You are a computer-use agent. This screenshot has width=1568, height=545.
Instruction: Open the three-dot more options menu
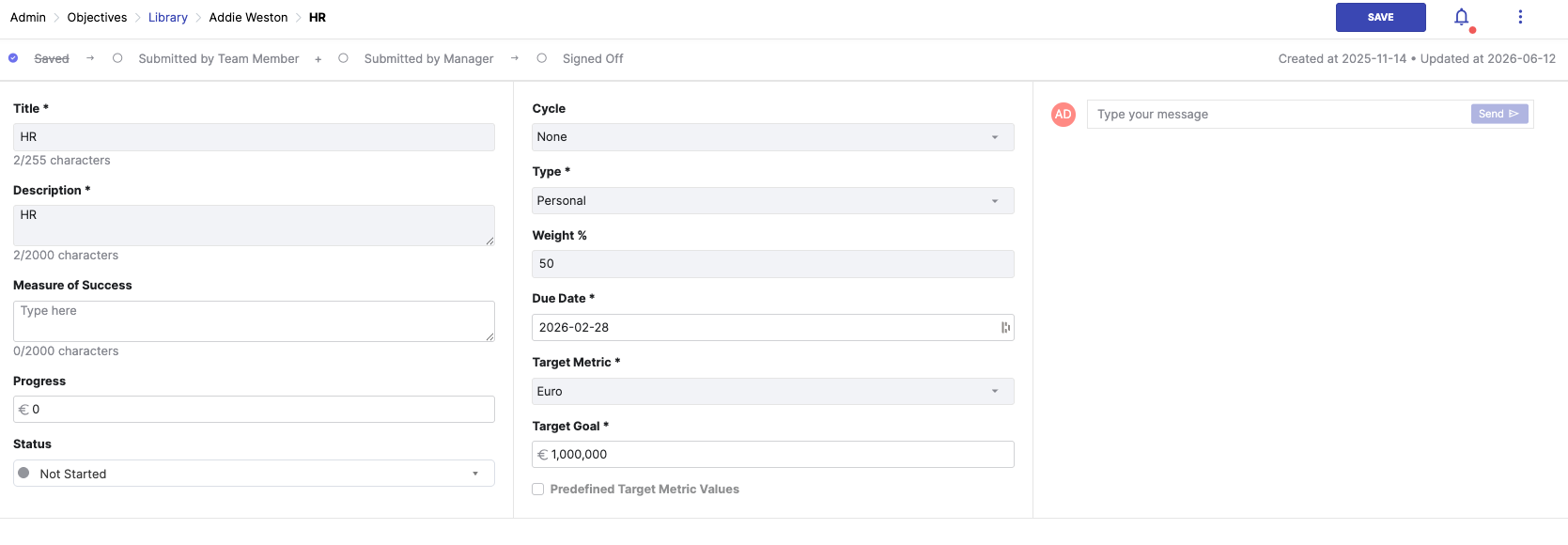click(x=1520, y=17)
